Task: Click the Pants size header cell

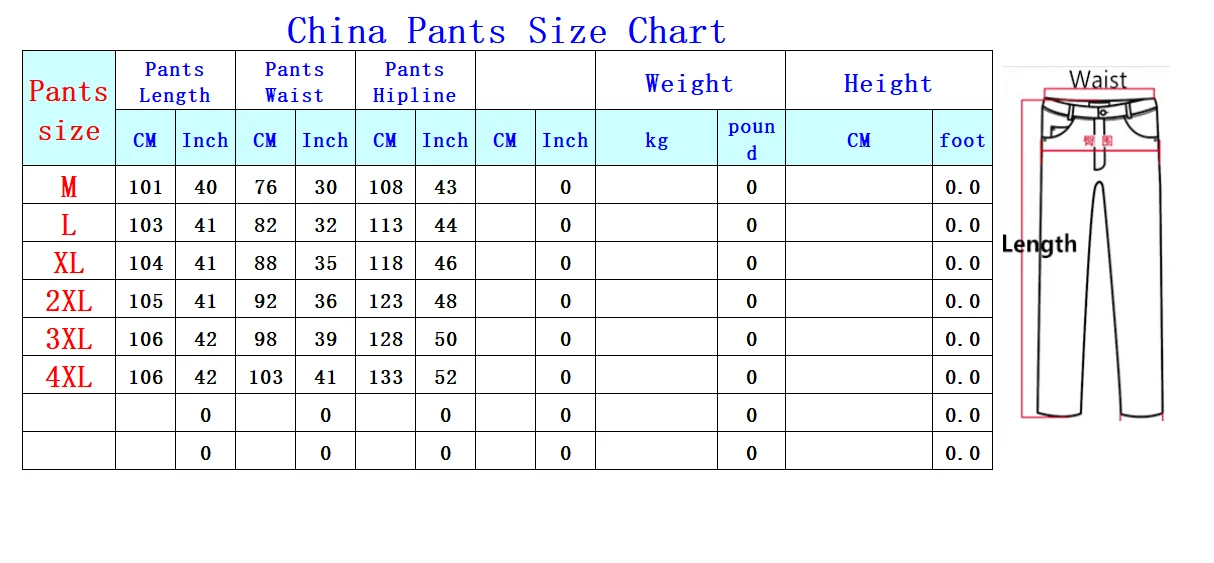Action: point(69,109)
